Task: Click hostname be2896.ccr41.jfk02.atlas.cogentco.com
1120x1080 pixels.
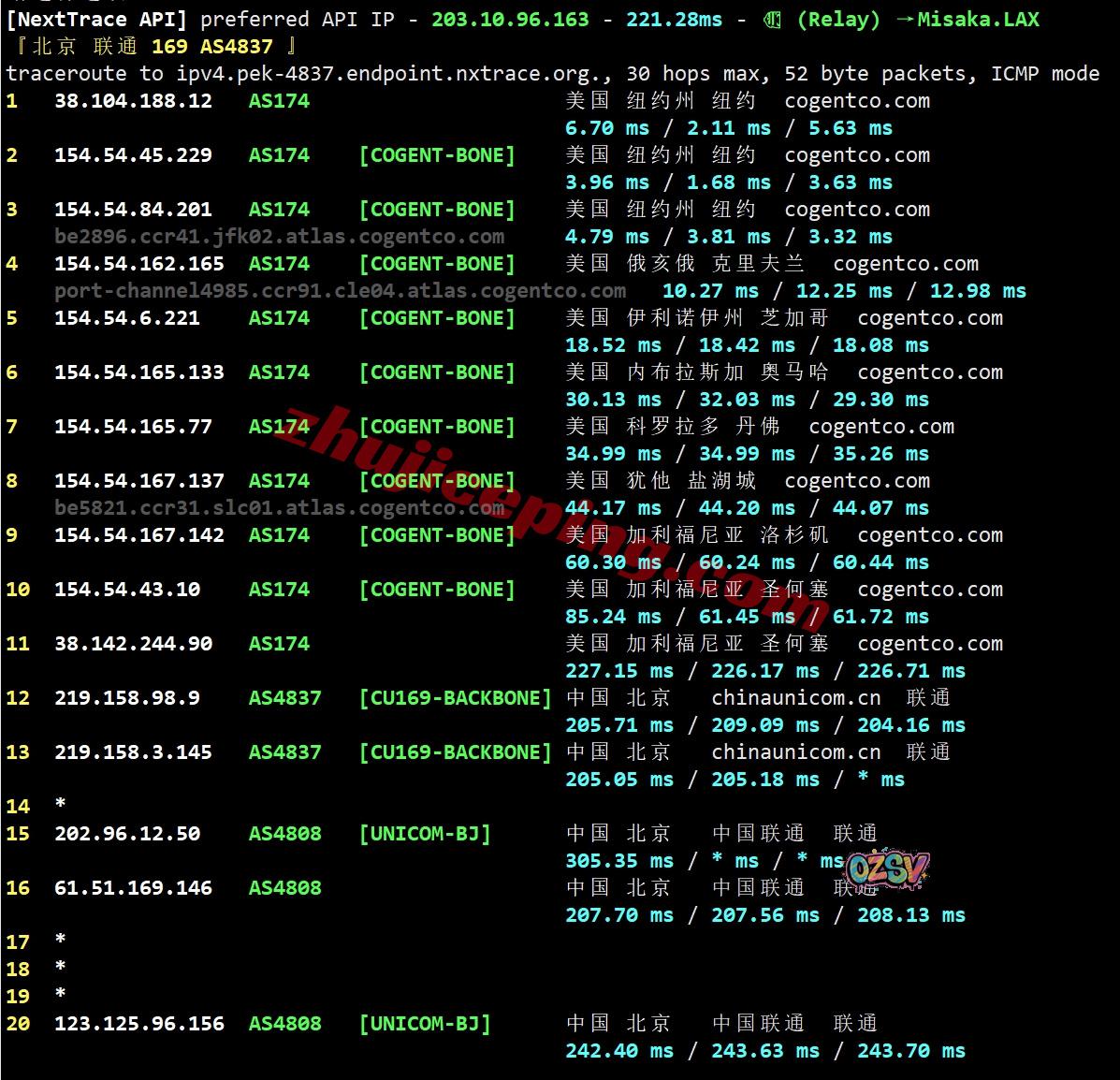Action: (279, 237)
